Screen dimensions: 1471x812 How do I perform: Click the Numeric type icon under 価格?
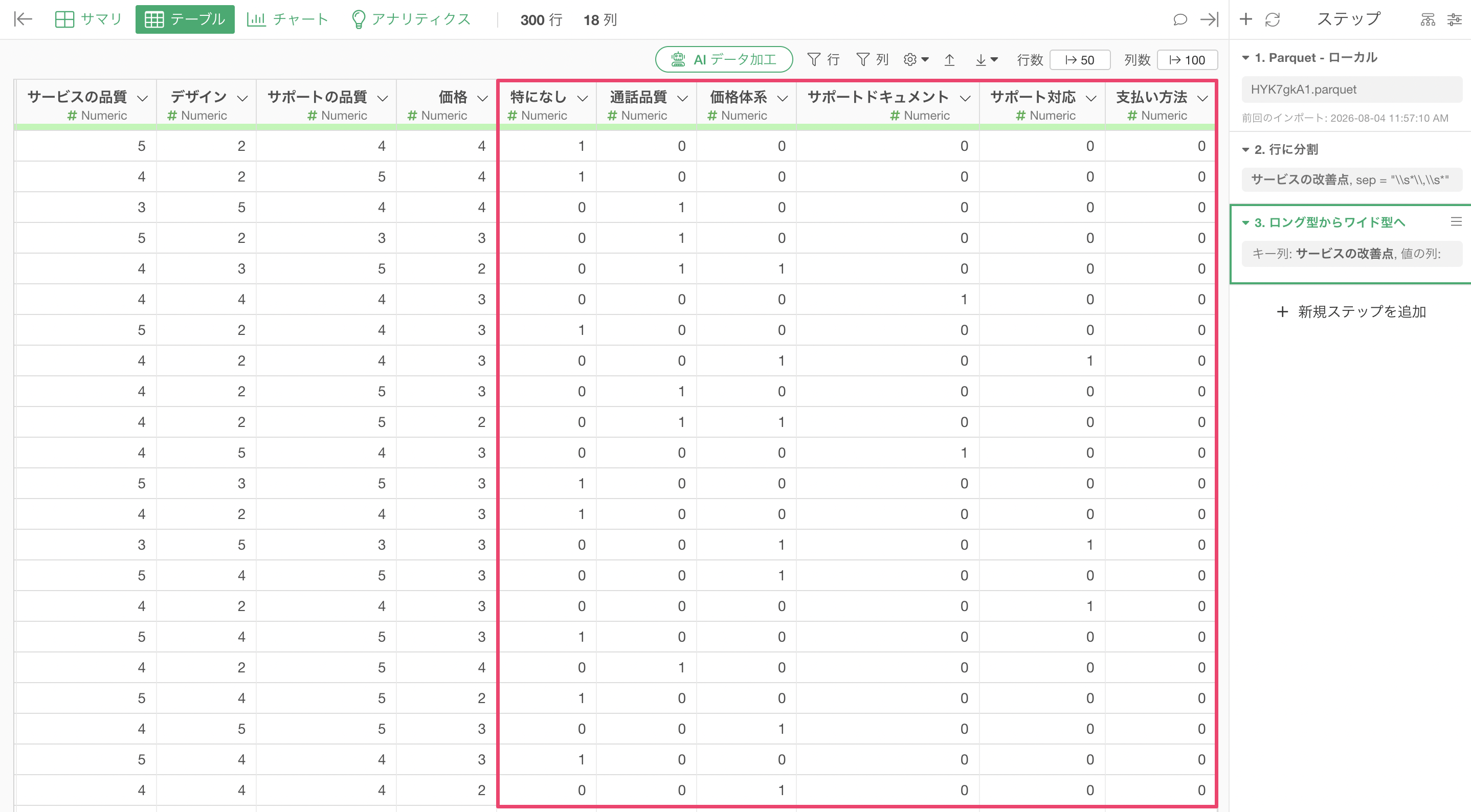coord(412,116)
